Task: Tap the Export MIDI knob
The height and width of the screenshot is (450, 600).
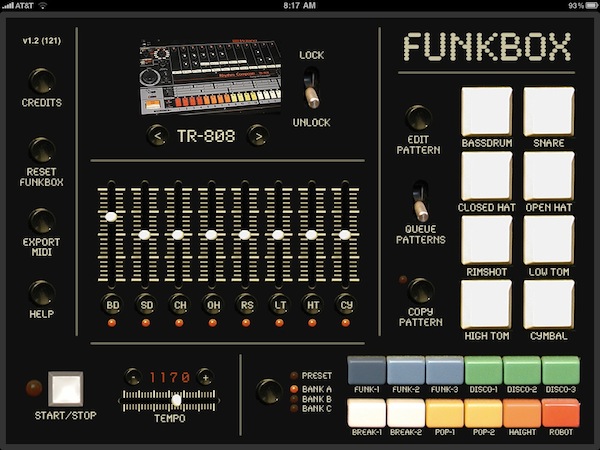Action: [42, 221]
